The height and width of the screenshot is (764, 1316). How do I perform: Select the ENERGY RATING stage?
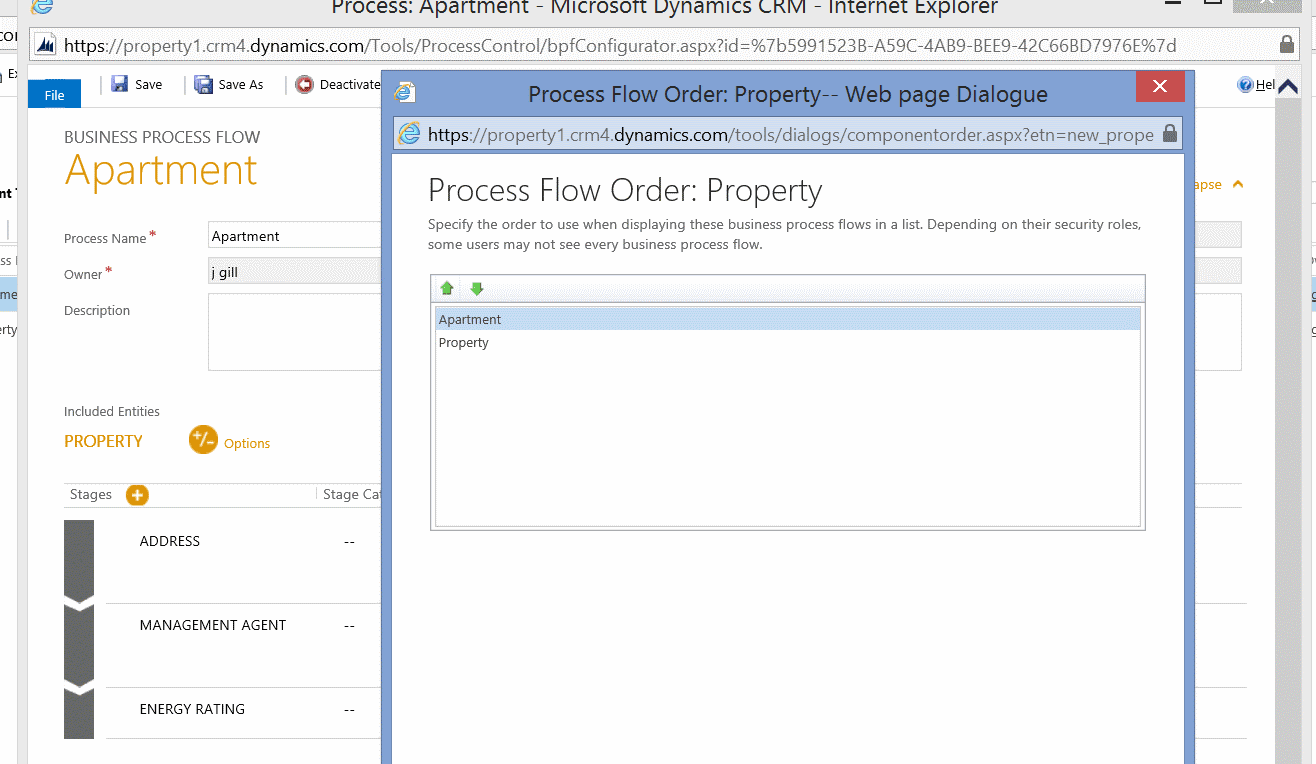click(x=192, y=709)
